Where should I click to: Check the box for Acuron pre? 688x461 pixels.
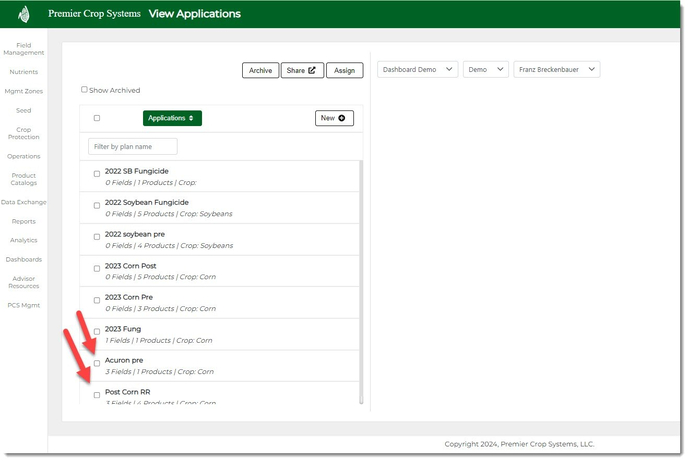pos(97,362)
